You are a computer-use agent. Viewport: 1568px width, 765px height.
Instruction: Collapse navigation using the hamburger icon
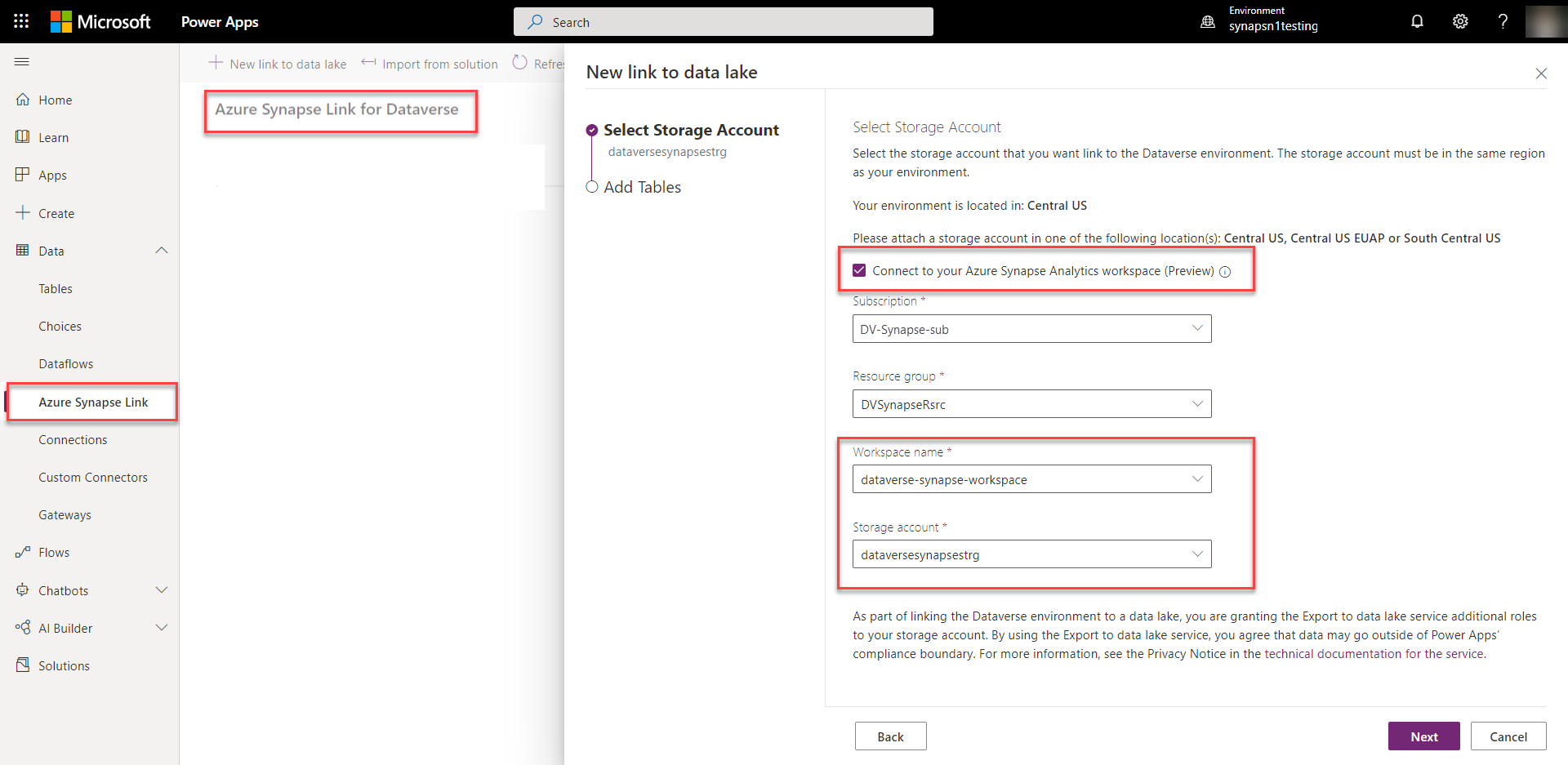tap(22, 61)
